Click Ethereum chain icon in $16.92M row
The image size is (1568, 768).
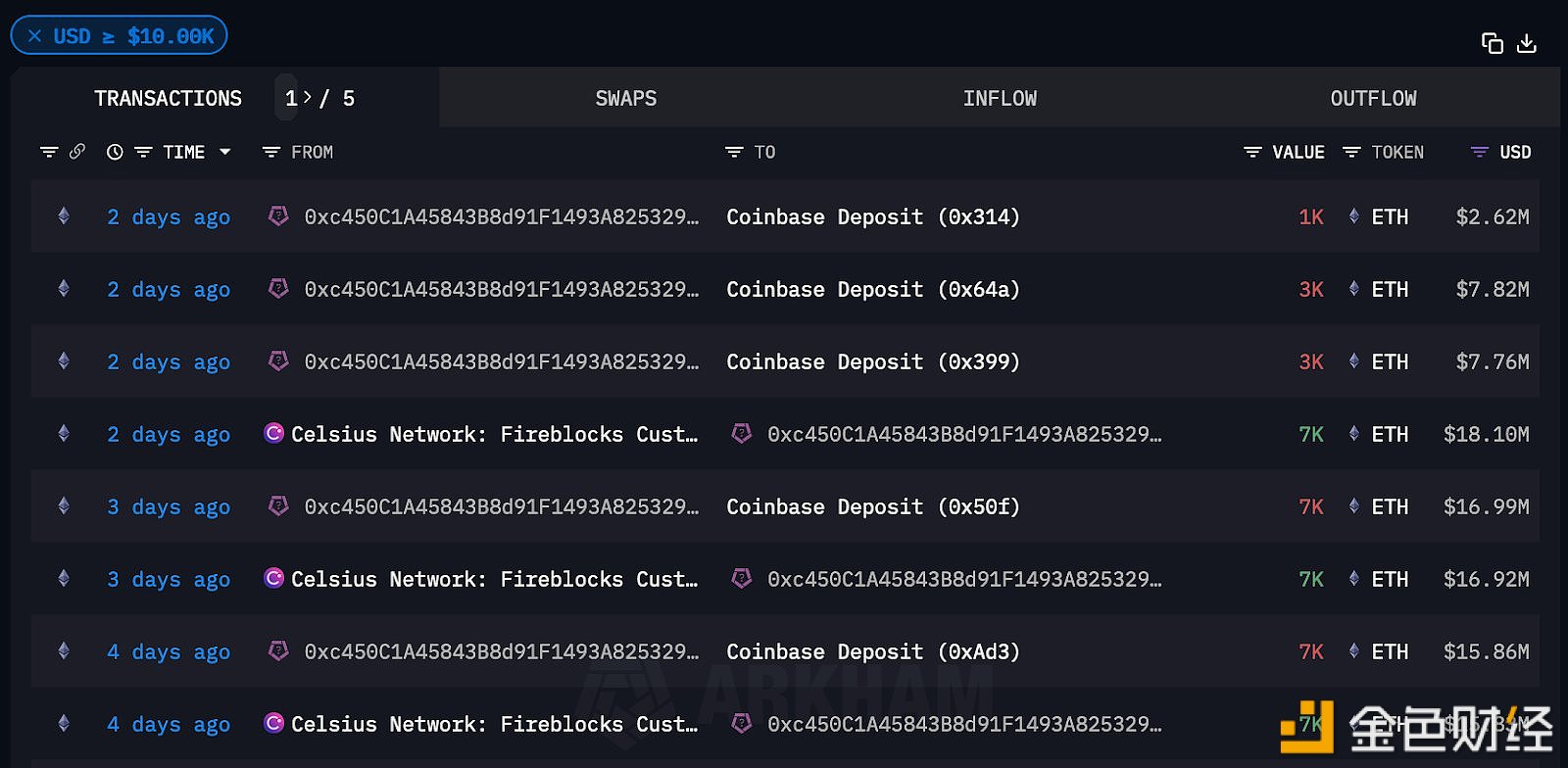point(64,578)
